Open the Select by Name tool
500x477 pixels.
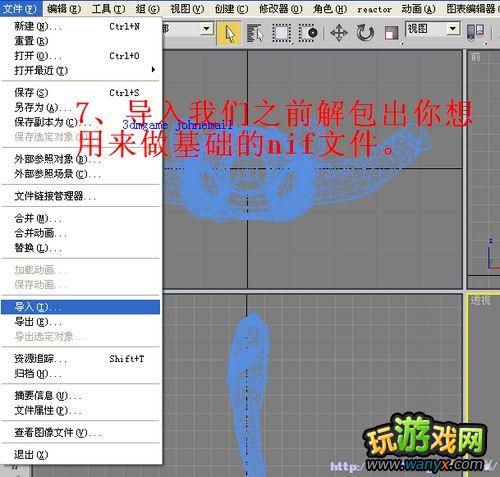click(x=255, y=33)
